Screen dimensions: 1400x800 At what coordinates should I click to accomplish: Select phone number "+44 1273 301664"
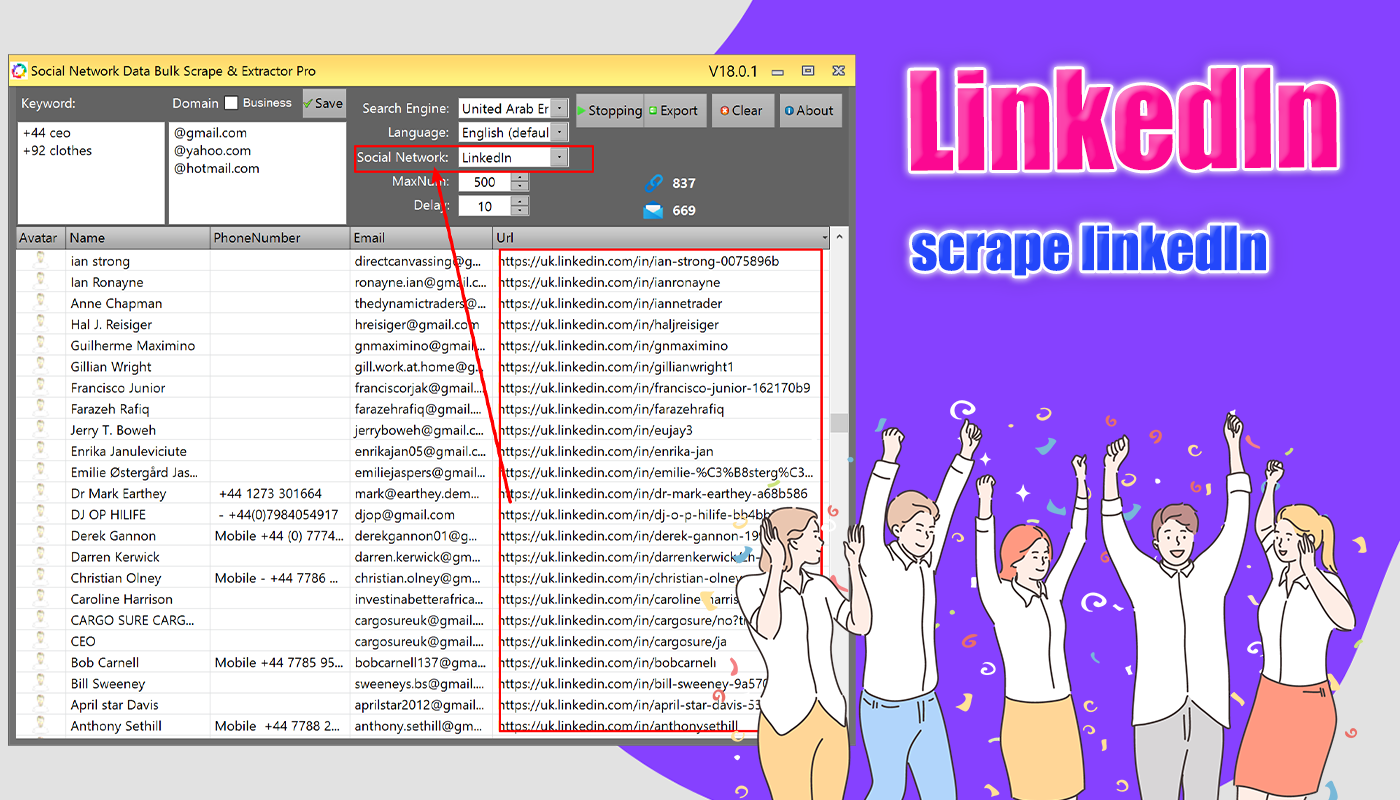click(270, 493)
